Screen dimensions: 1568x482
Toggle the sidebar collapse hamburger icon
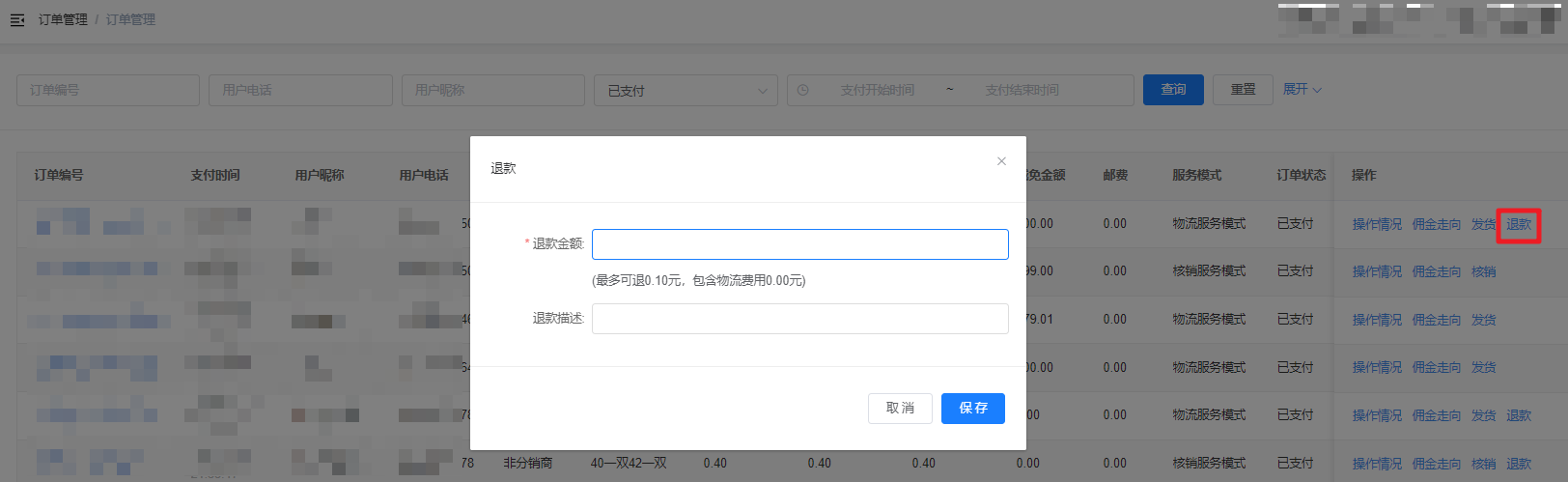pos(17,19)
